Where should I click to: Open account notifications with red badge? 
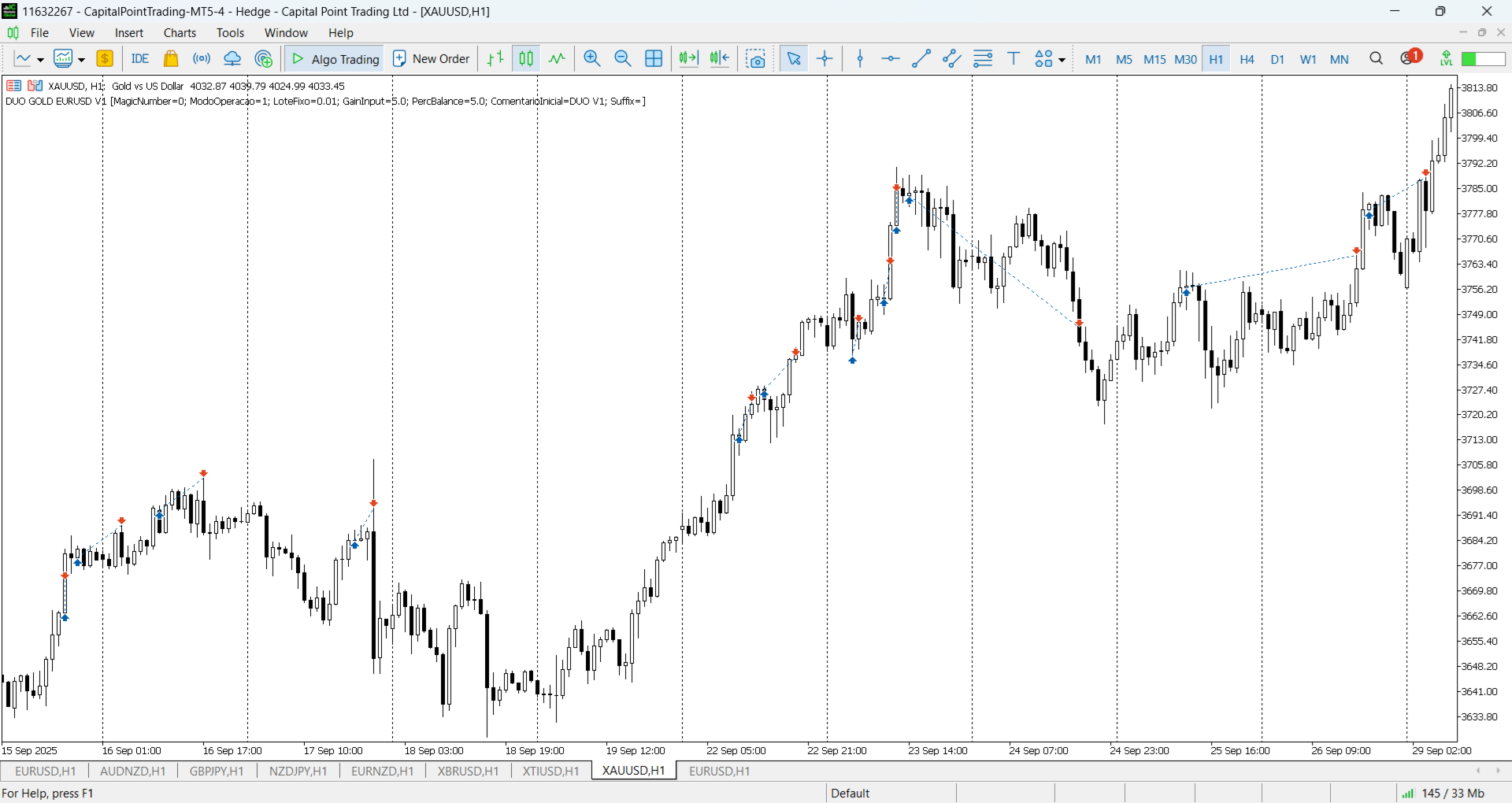[1411, 57]
